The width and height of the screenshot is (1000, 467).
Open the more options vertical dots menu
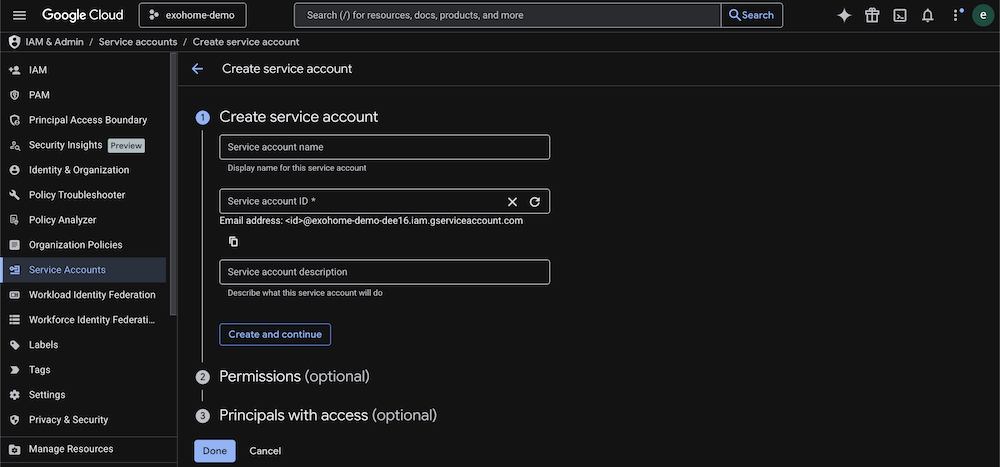956,15
